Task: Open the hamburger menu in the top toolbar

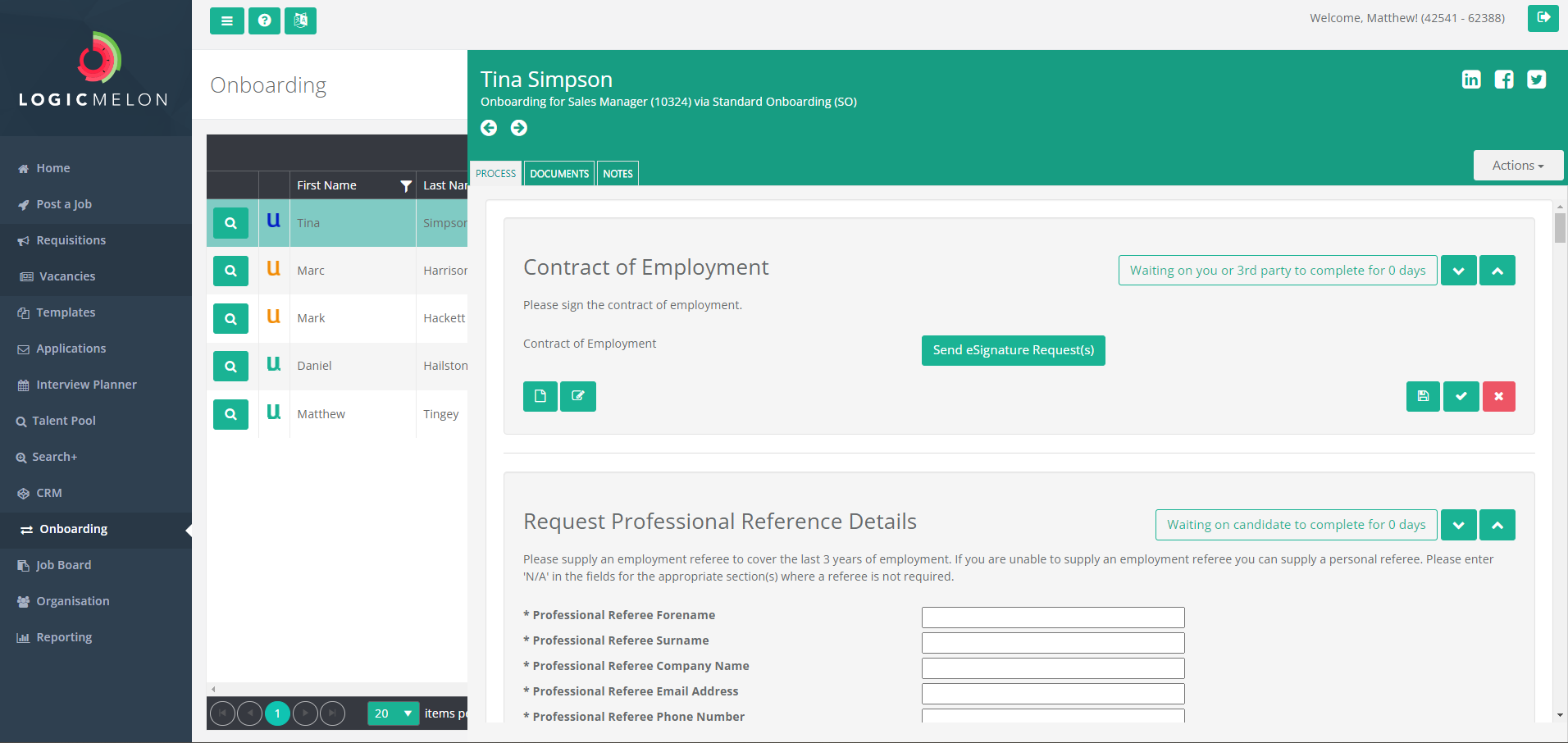Action: [227, 21]
